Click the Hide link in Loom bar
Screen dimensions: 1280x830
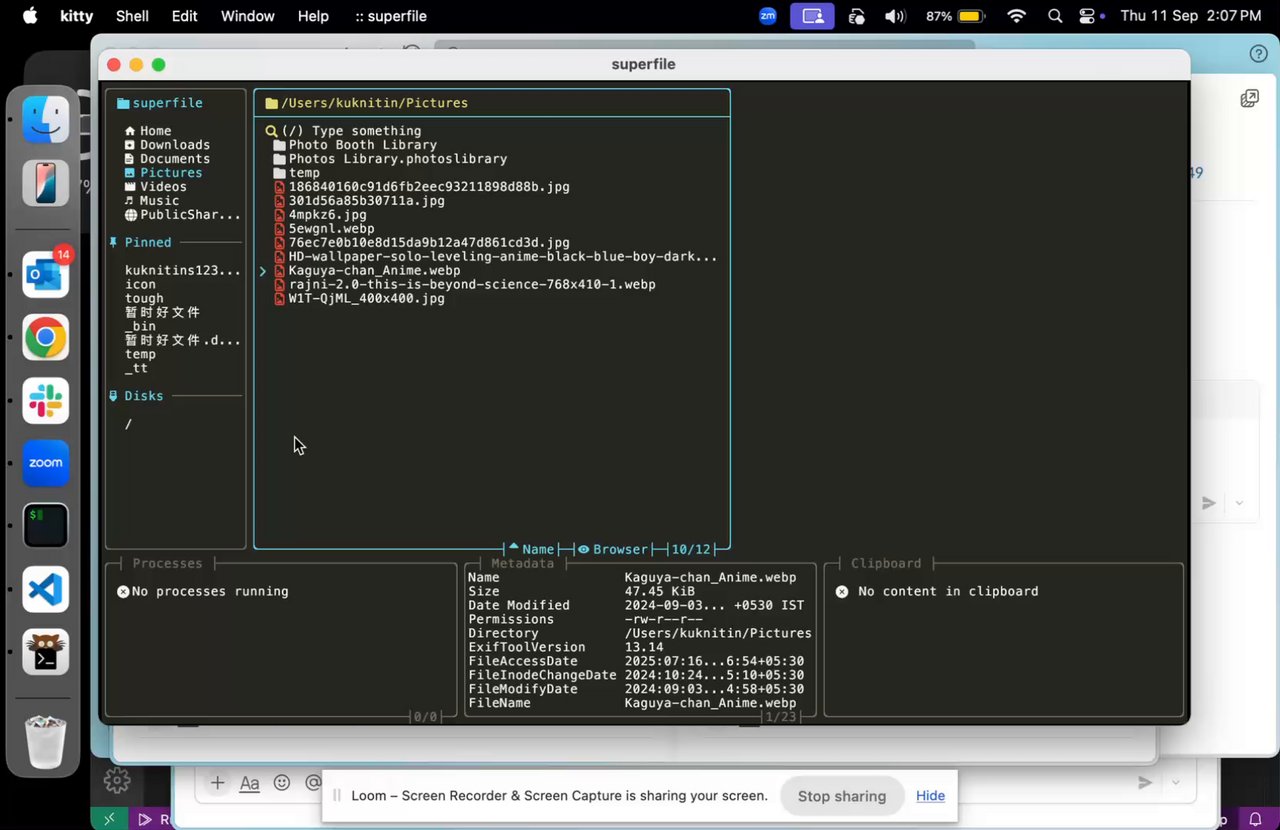pos(930,796)
